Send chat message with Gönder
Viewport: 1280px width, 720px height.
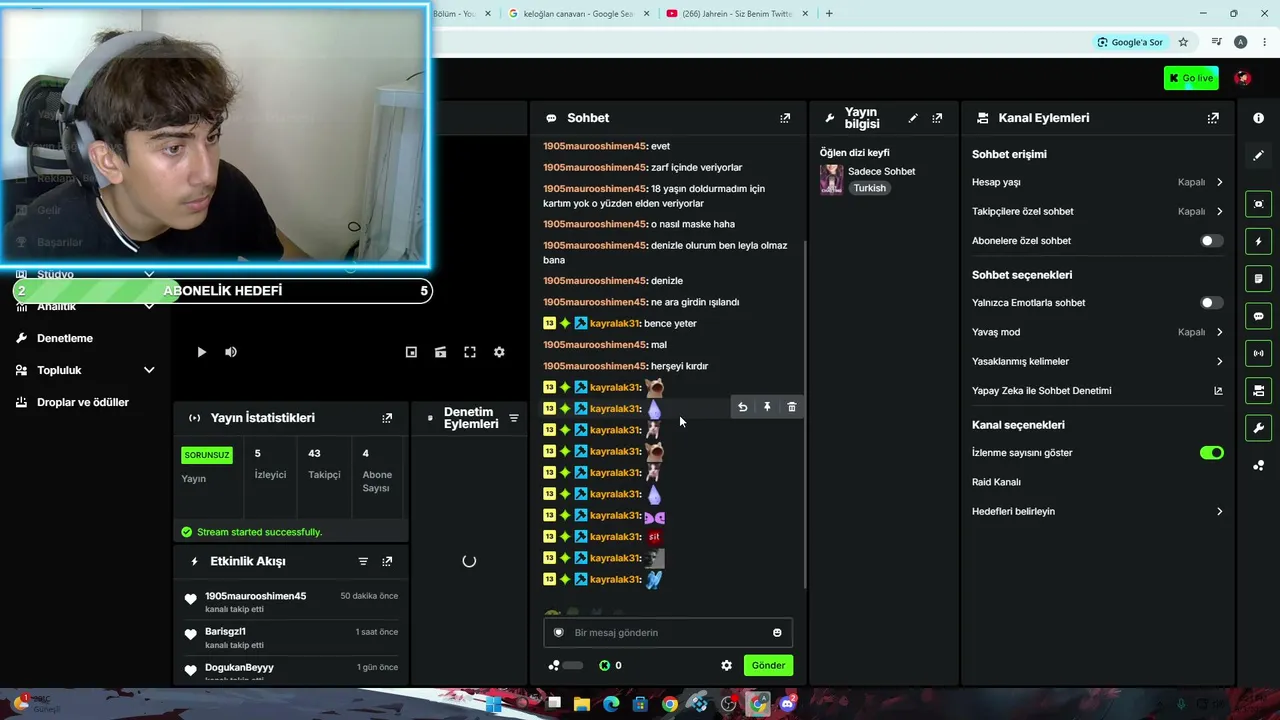pyautogui.click(x=768, y=666)
